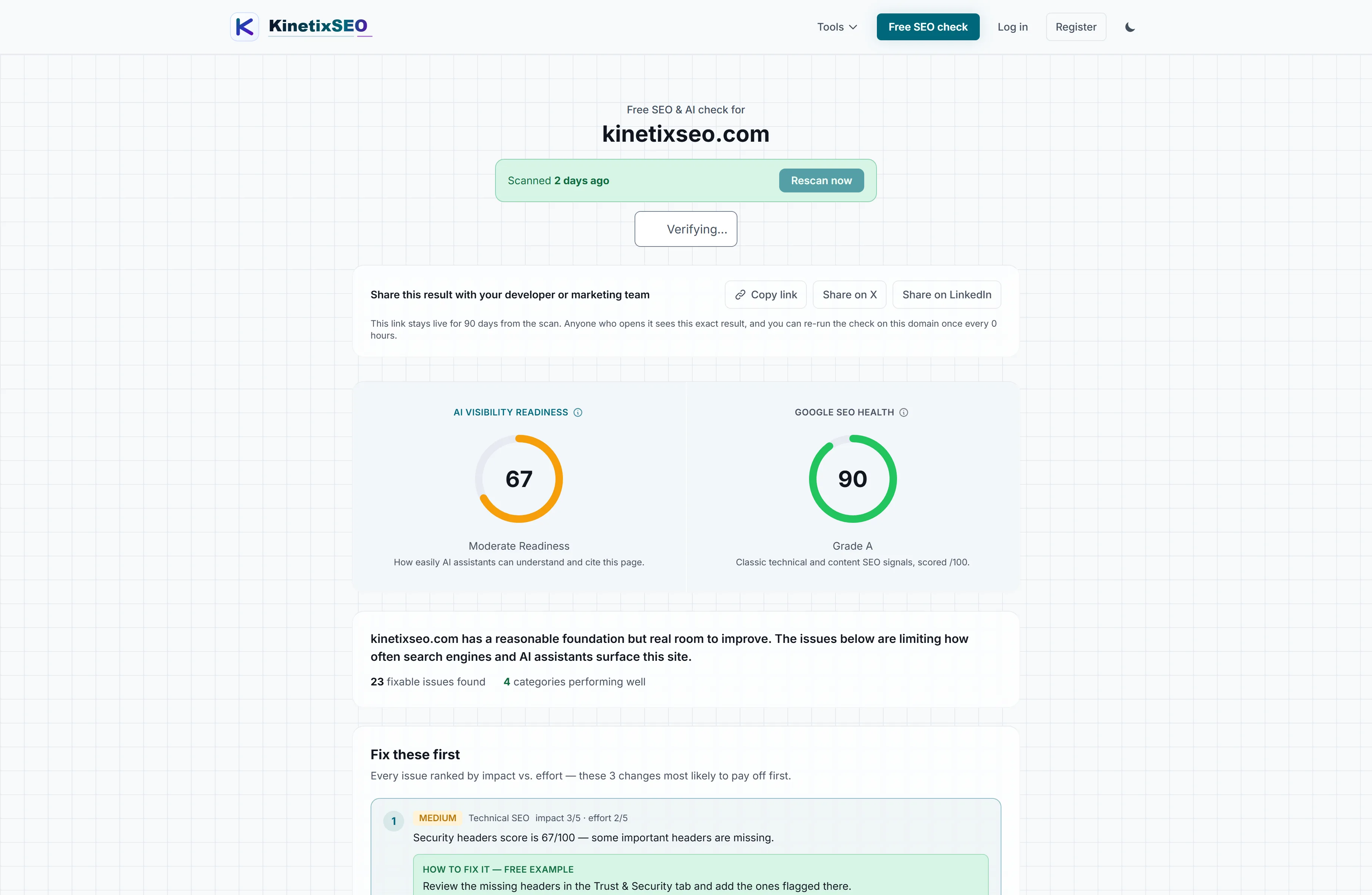Click the Fix these first heading

point(415,754)
